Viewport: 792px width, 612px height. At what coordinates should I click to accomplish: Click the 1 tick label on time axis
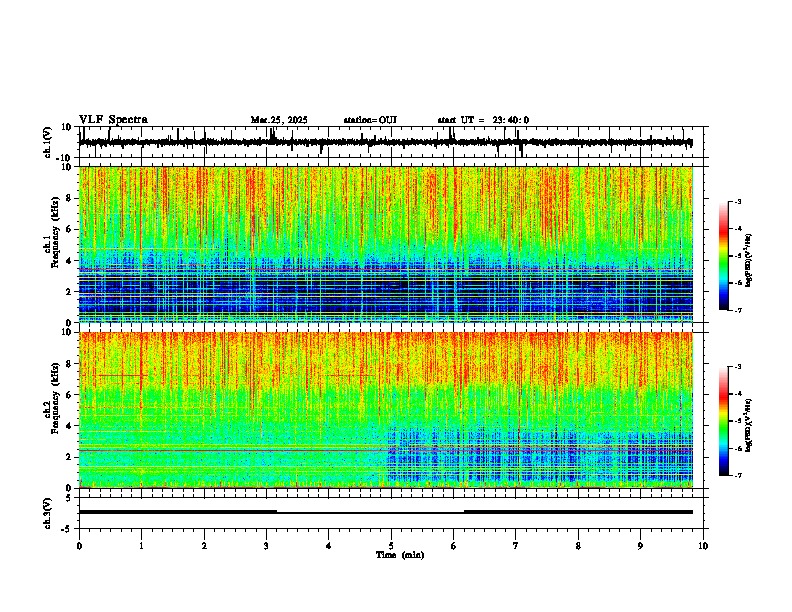141,546
